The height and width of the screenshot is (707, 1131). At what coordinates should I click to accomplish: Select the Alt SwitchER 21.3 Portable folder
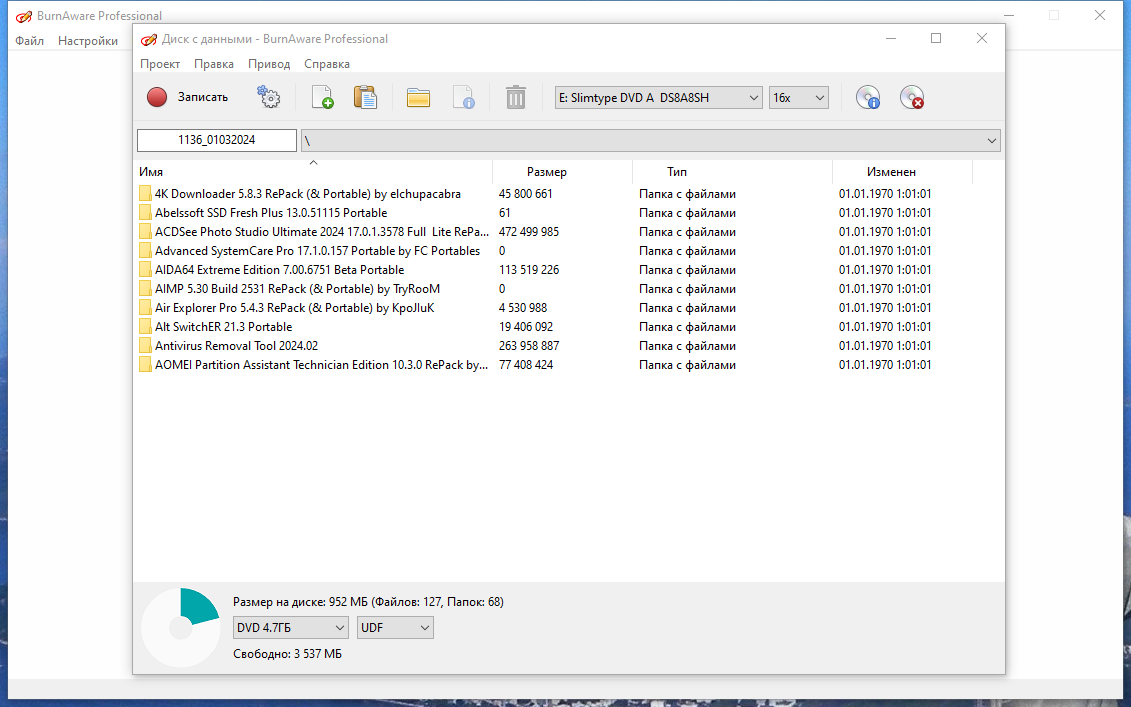[224, 327]
